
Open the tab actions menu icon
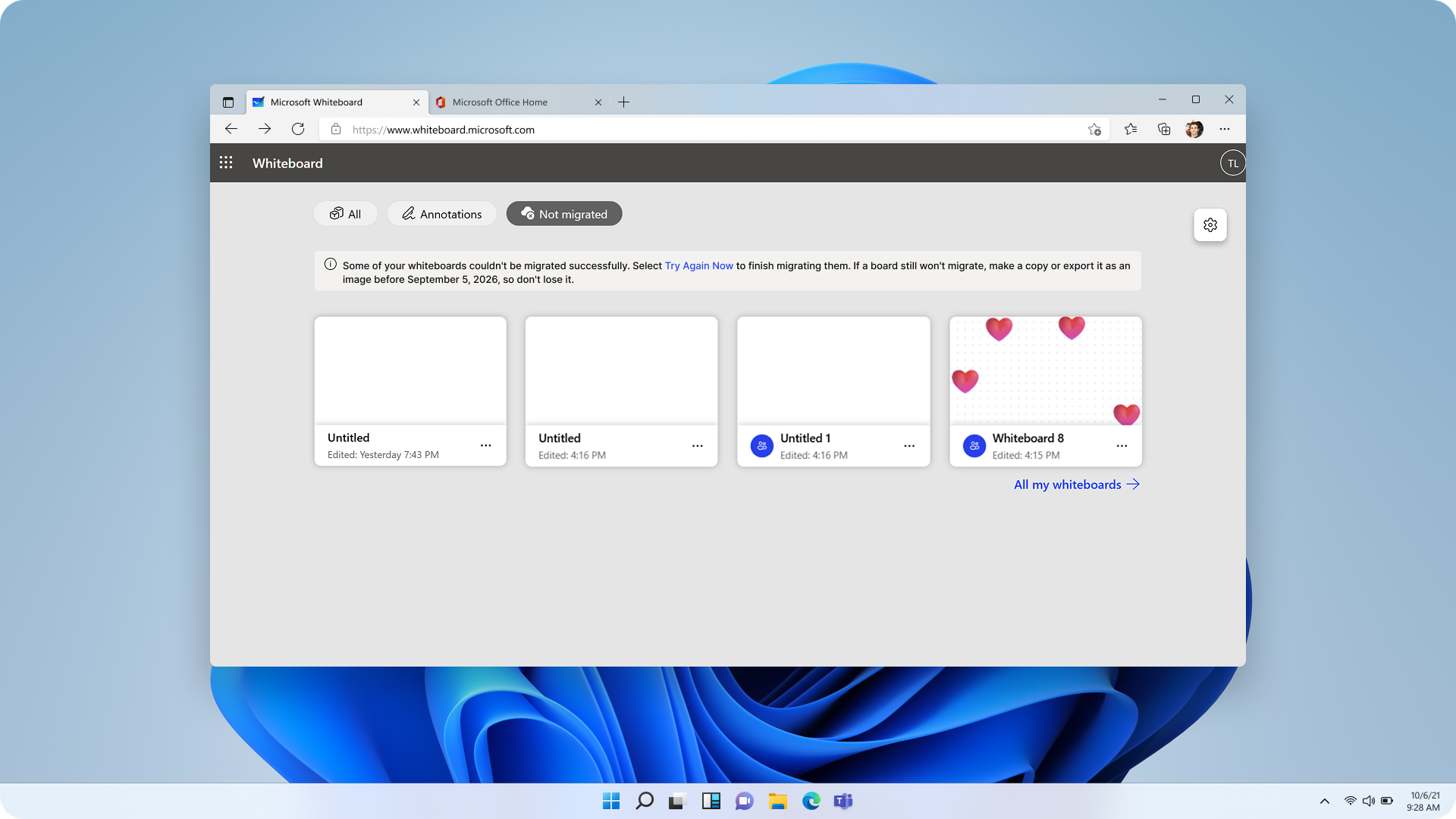[228, 102]
